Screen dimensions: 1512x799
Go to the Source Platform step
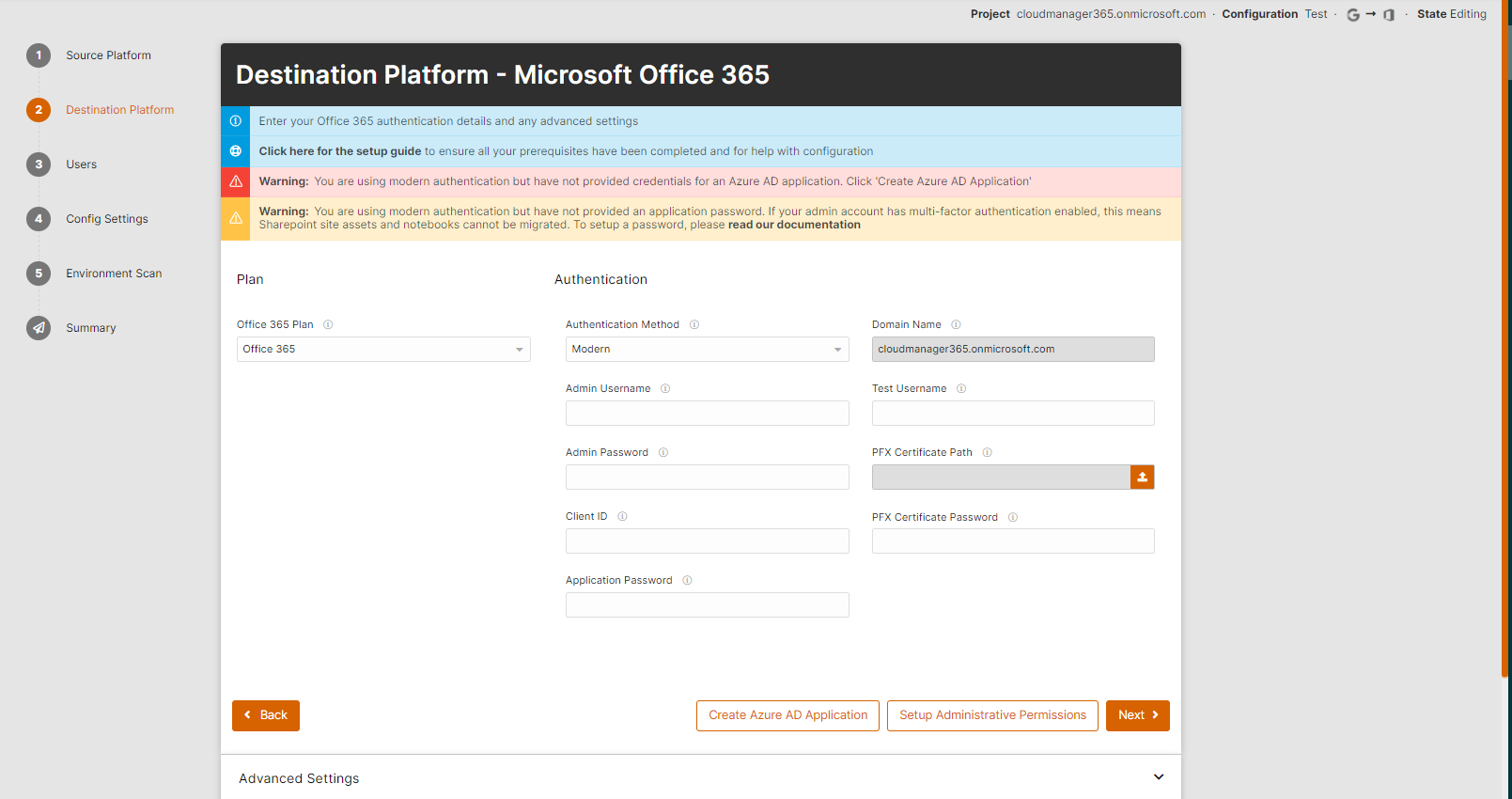click(108, 55)
